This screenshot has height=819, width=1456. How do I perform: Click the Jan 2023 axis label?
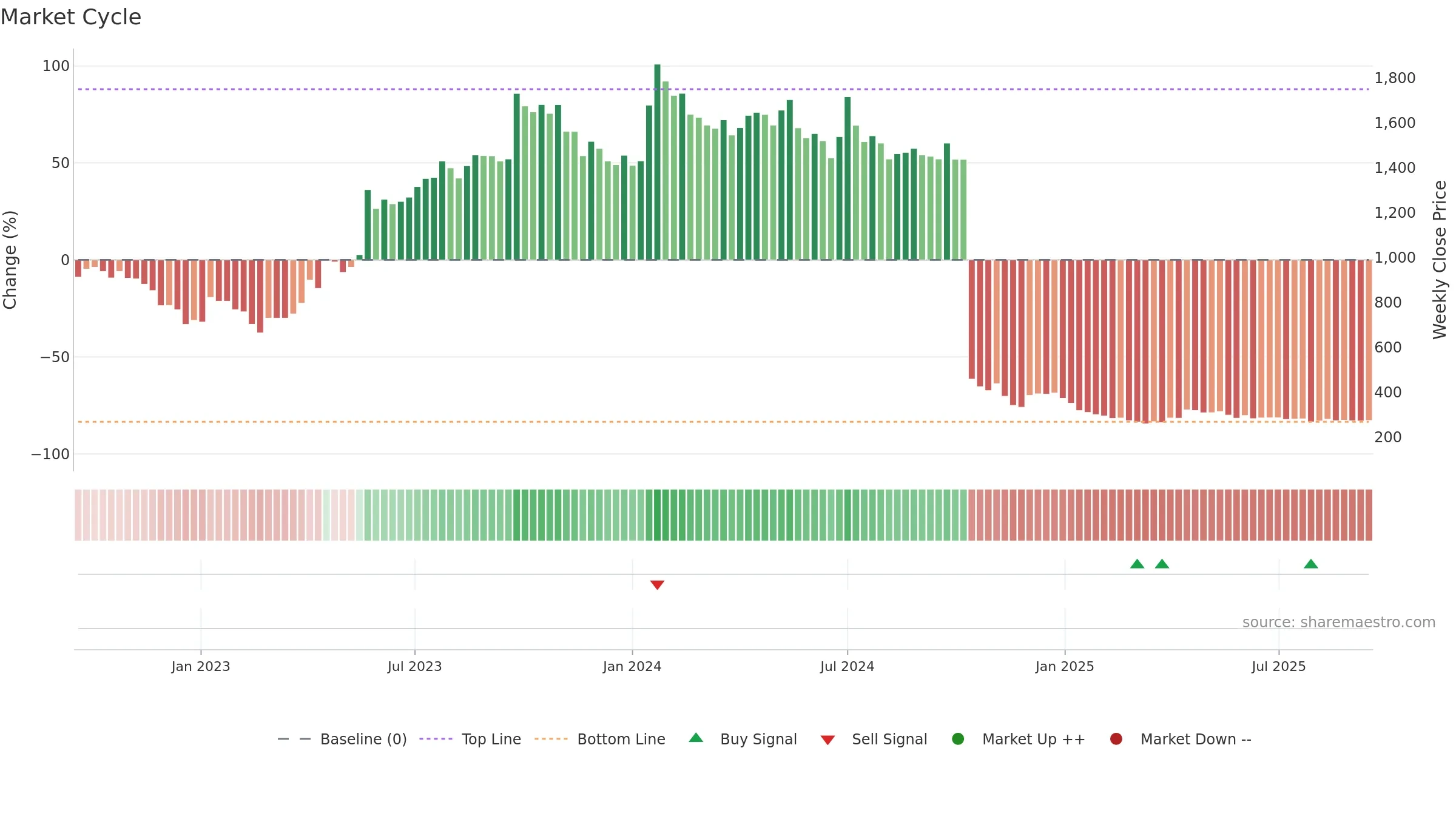201,667
